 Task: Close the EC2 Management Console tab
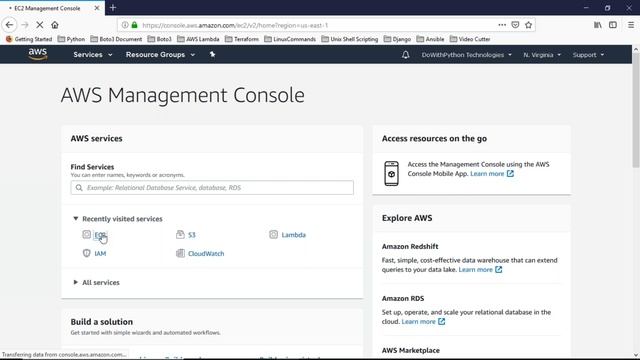pos(97,8)
